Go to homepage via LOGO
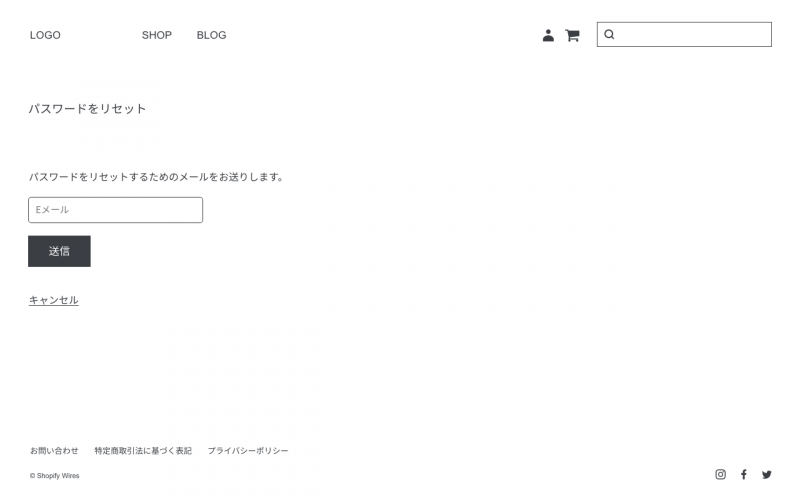800x500 pixels. 45,35
